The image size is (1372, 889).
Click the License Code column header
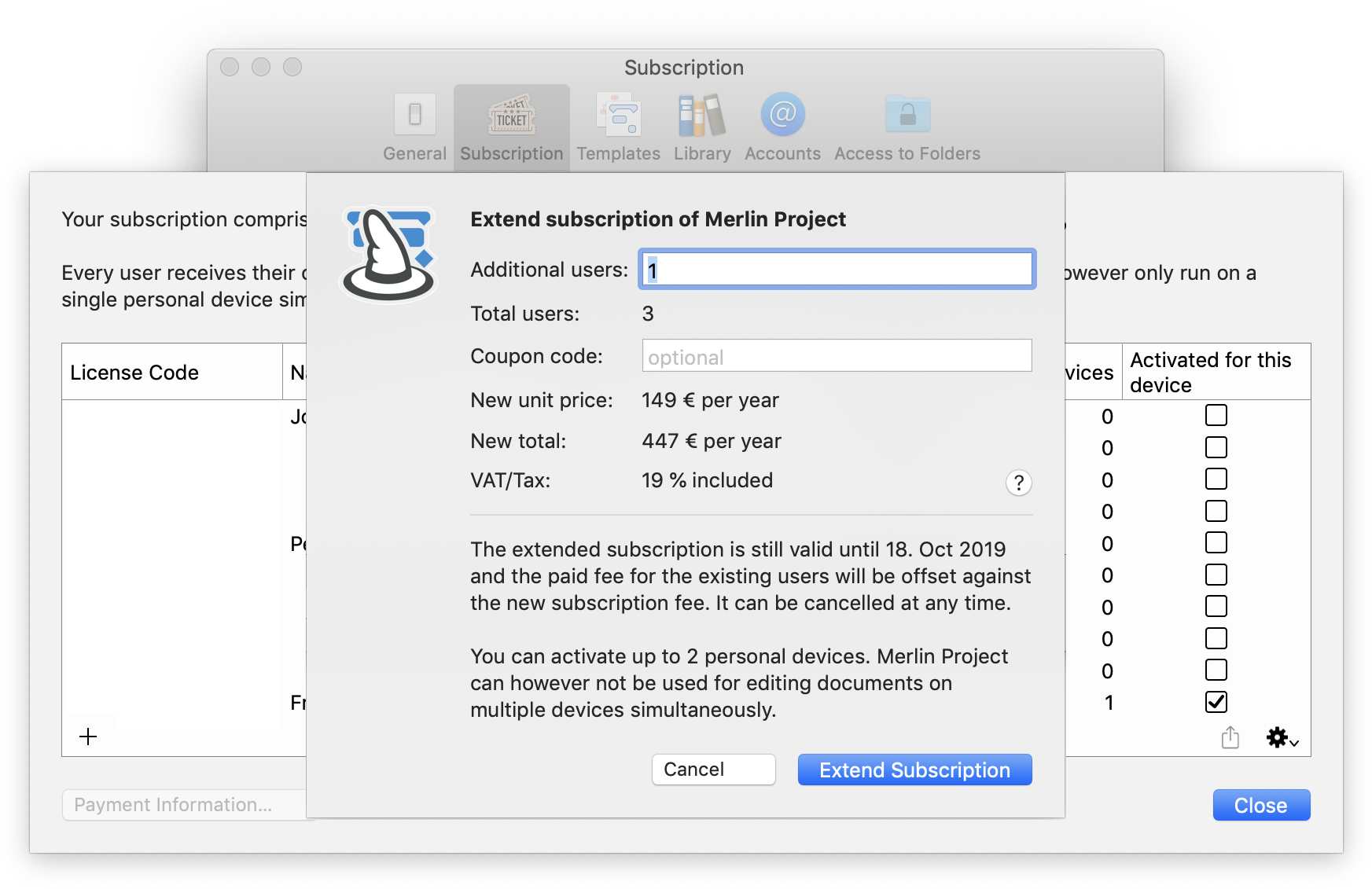pos(134,372)
